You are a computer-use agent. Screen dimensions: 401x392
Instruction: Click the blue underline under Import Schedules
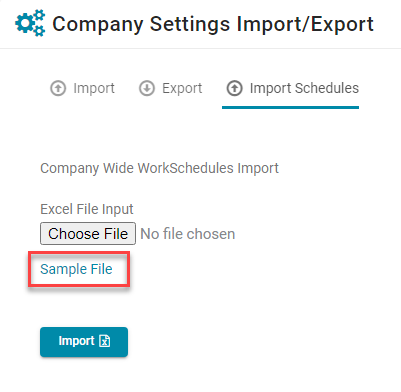(290, 107)
